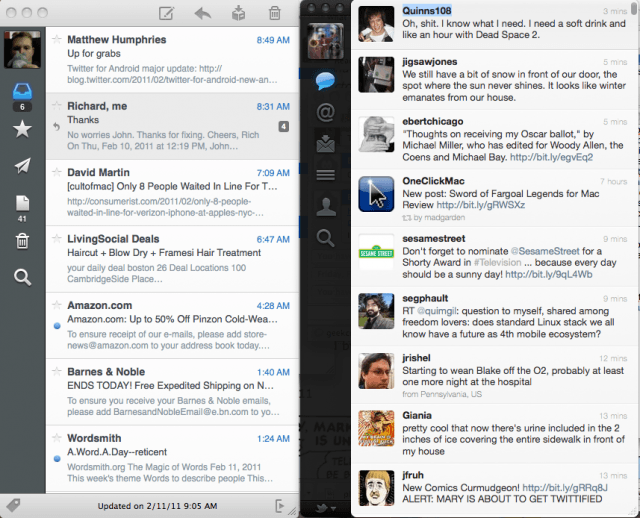Click 'Updated on 2/11/11 9:05 AM' status

[157, 506]
